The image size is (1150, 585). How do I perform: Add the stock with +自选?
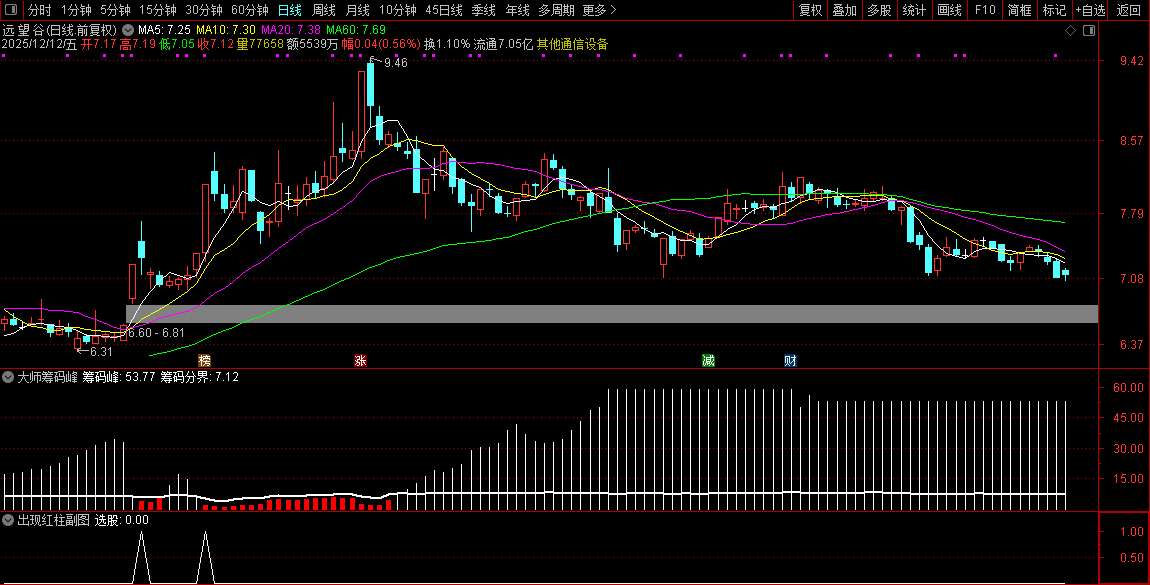(1090, 10)
